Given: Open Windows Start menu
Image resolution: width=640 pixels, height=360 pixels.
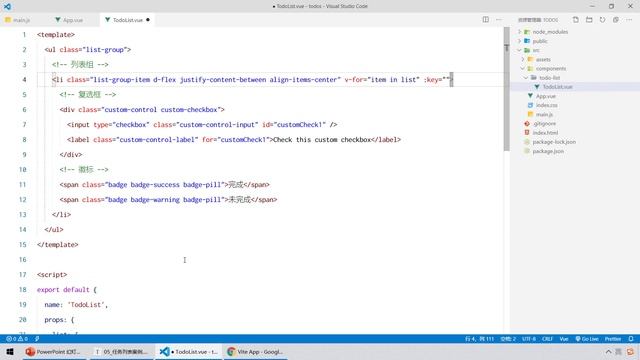Looking at the screenshot, I should pyautogui.click(x=10, y=351).
